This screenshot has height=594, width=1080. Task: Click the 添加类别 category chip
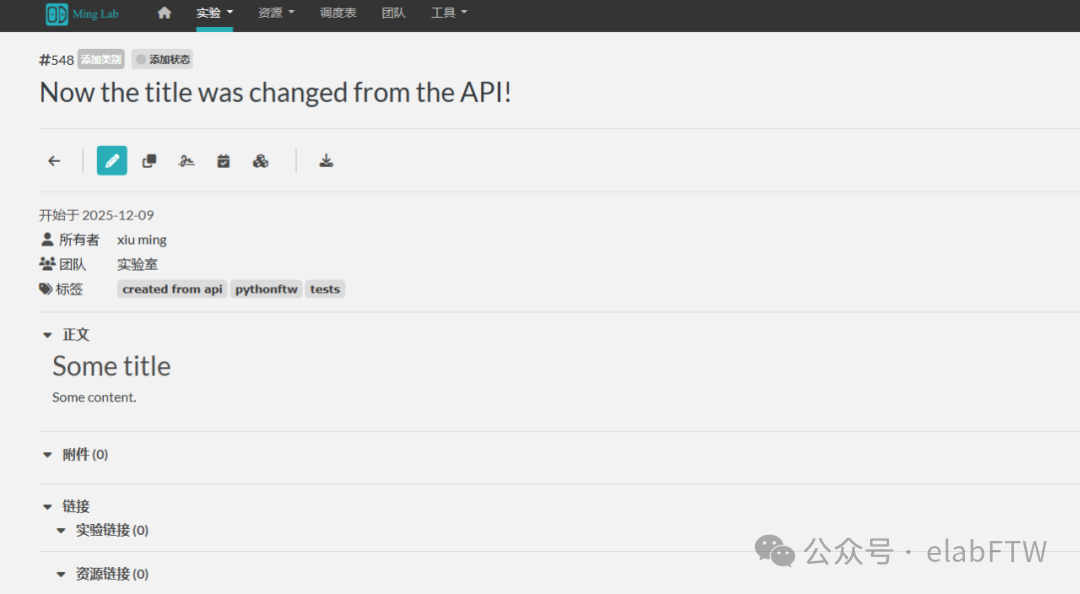100,58
